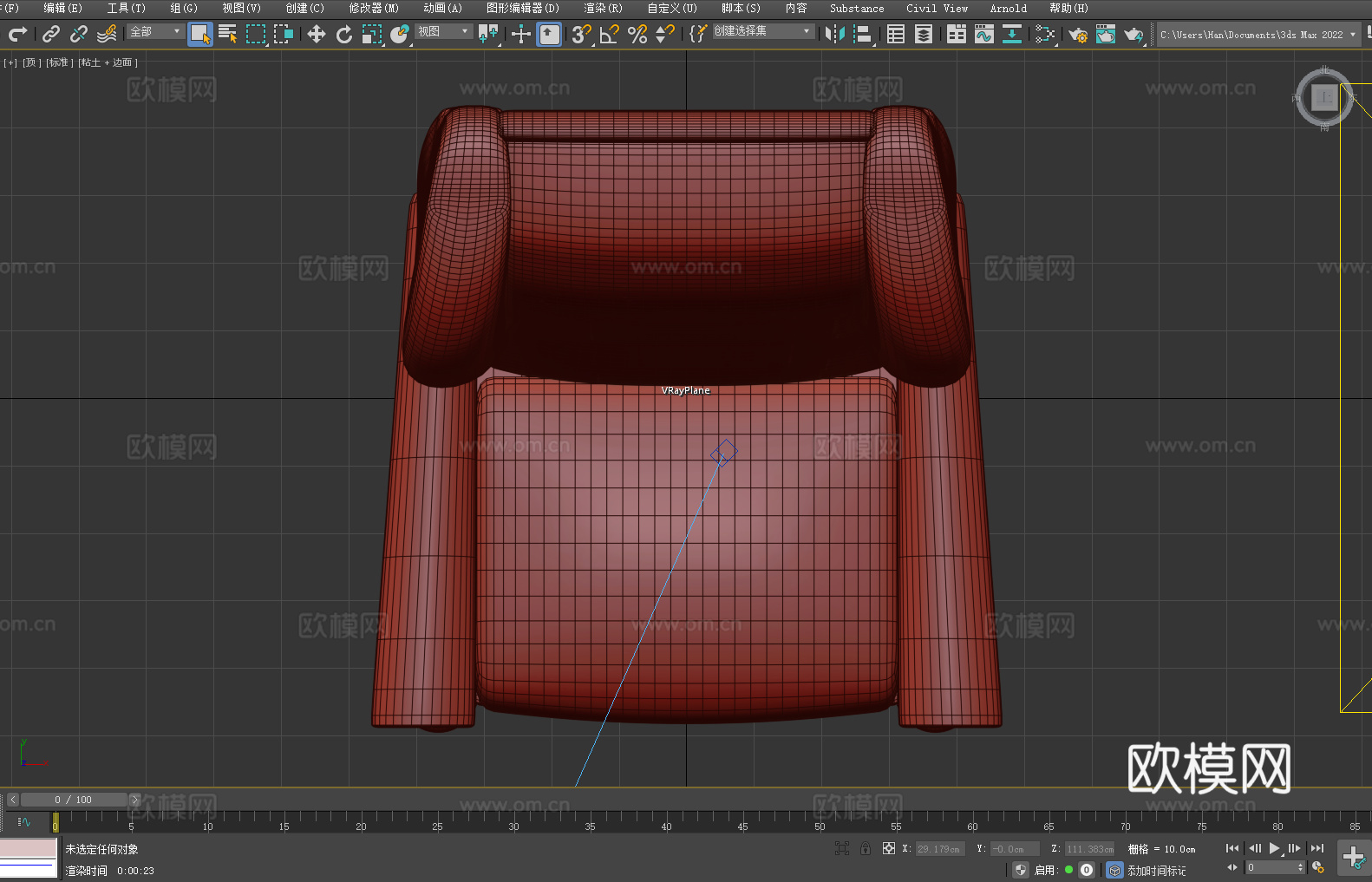1372x882 pixels.
Task: Click the Schematic View icon
Action: 1012,34
